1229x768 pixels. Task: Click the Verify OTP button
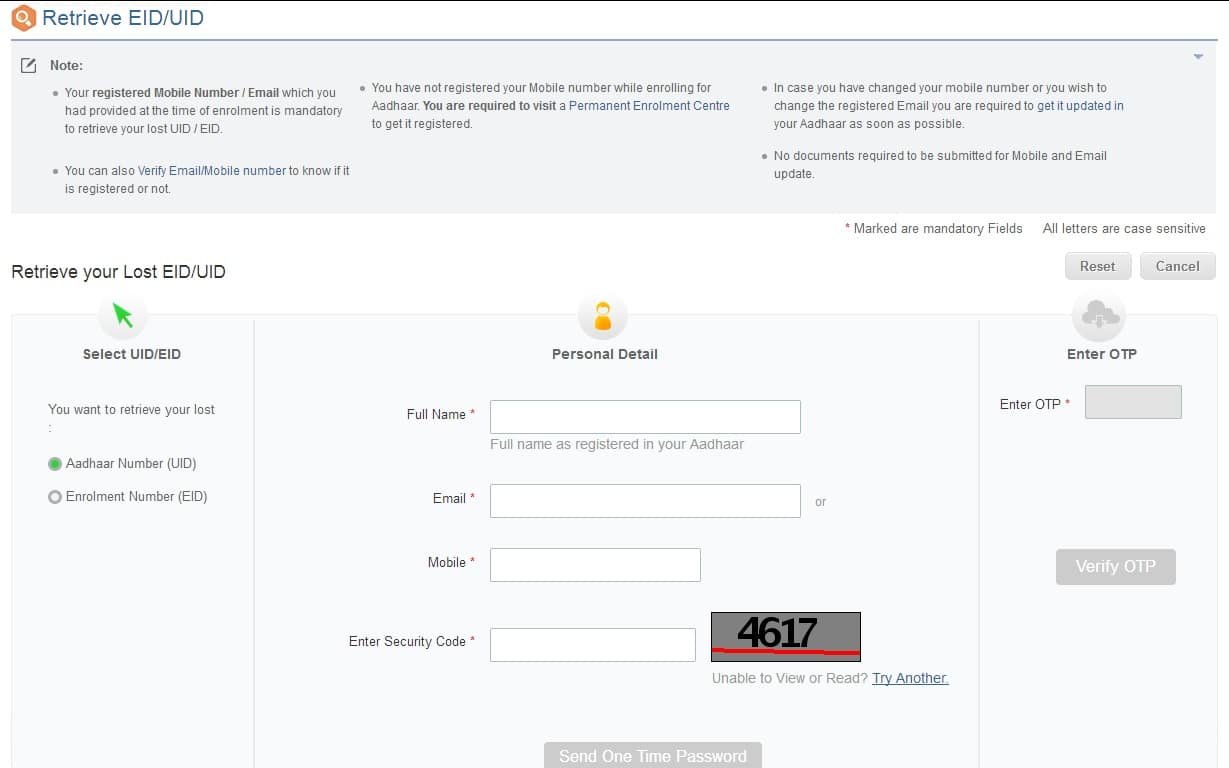(x=1115, y=566)
